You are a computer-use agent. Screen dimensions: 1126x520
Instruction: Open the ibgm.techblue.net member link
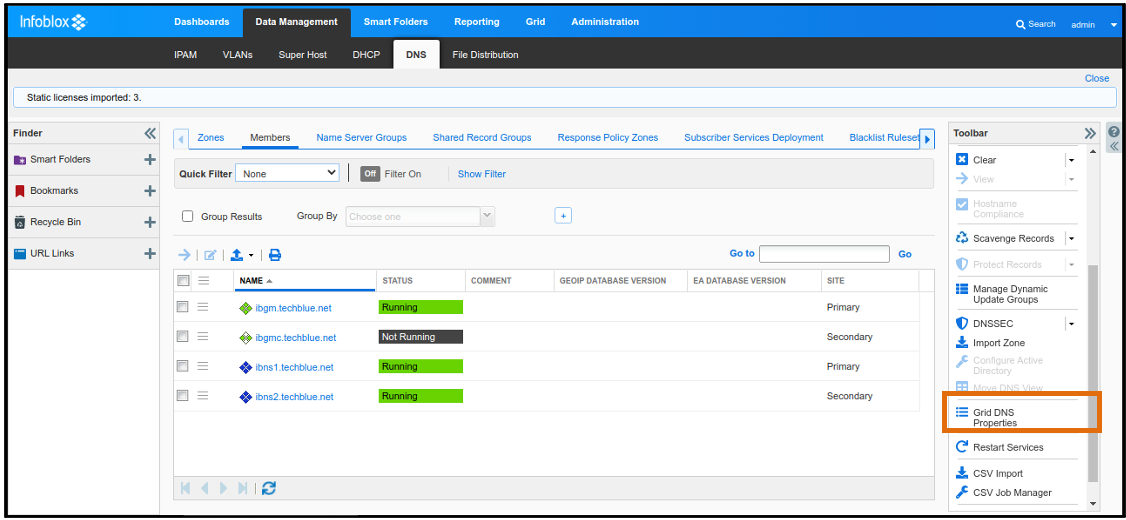coord(293,308)
